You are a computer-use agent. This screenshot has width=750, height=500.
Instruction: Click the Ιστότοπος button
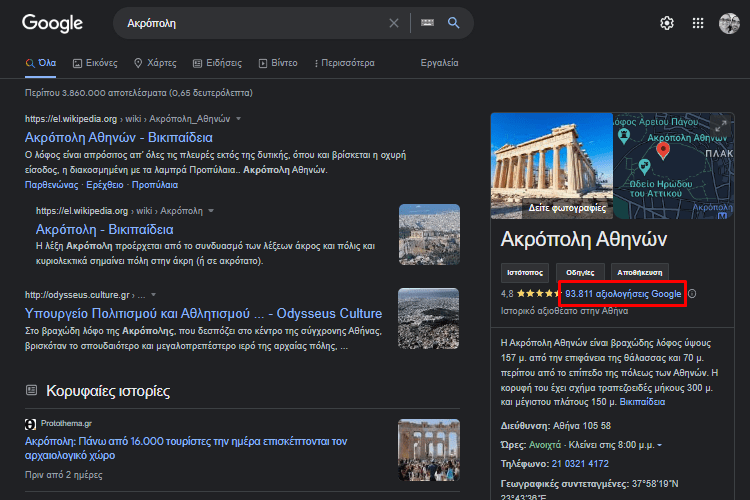525,273
